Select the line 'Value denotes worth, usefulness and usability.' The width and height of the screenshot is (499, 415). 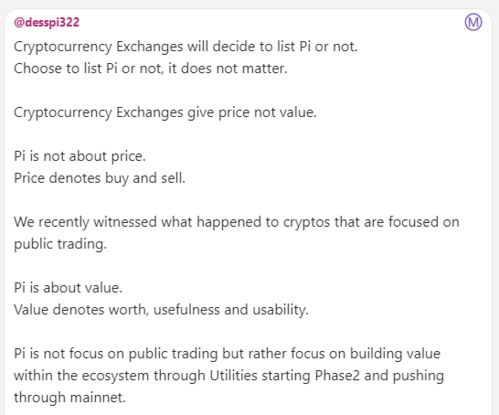coord(161,310)
